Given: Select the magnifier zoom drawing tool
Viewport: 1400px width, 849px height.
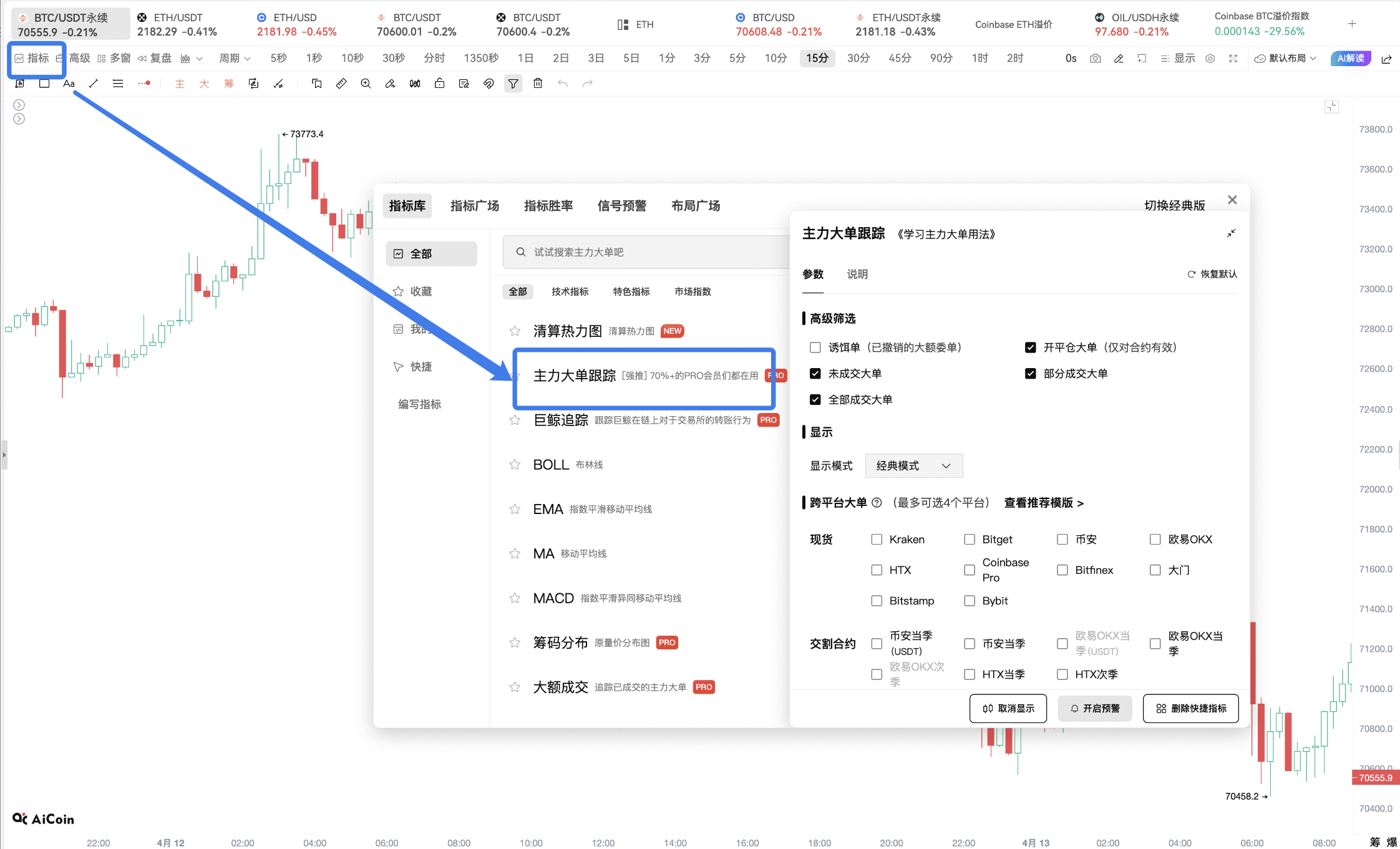Looking at the screenshot, I should coord(366,83).
